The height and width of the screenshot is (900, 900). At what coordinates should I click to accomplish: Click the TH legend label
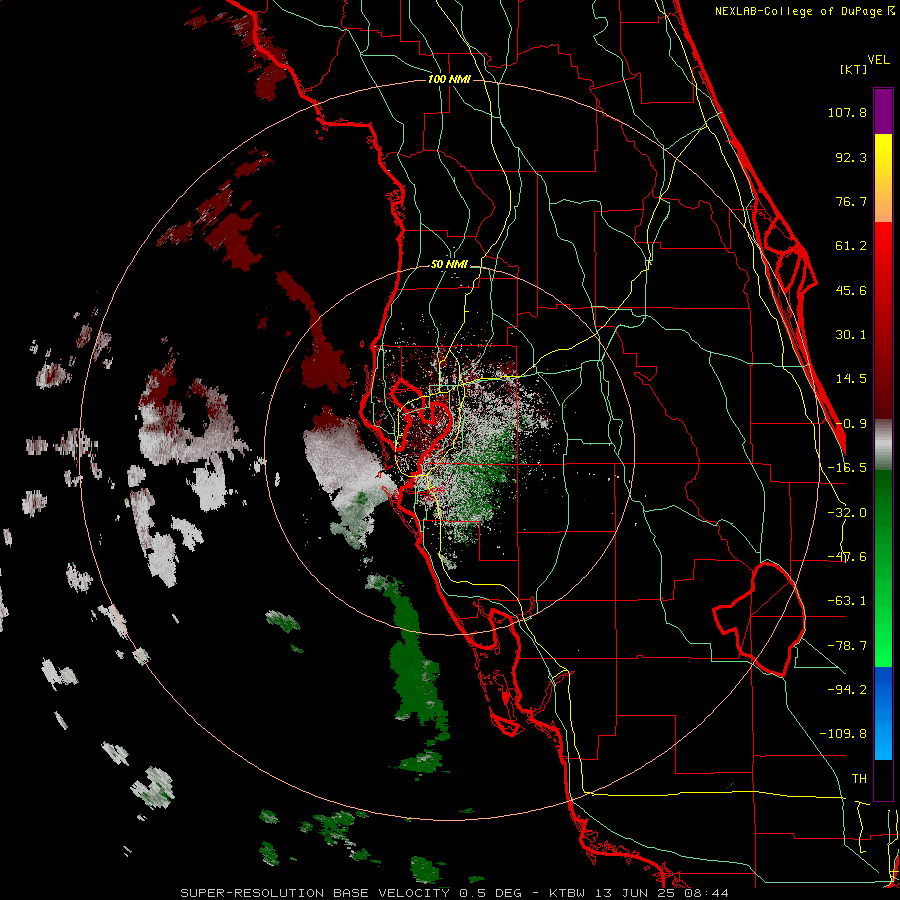pos(859,779)
